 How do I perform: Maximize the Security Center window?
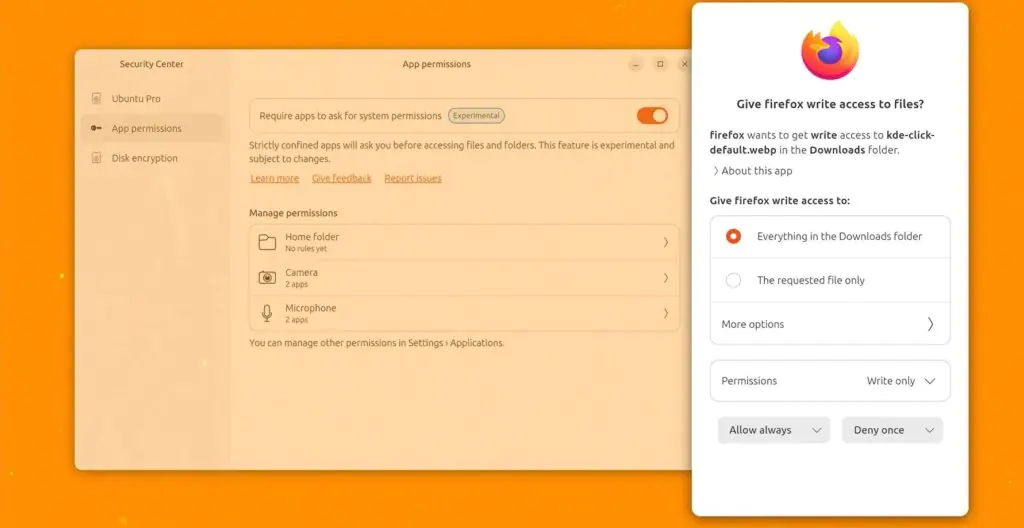click(x=660, y=64)
